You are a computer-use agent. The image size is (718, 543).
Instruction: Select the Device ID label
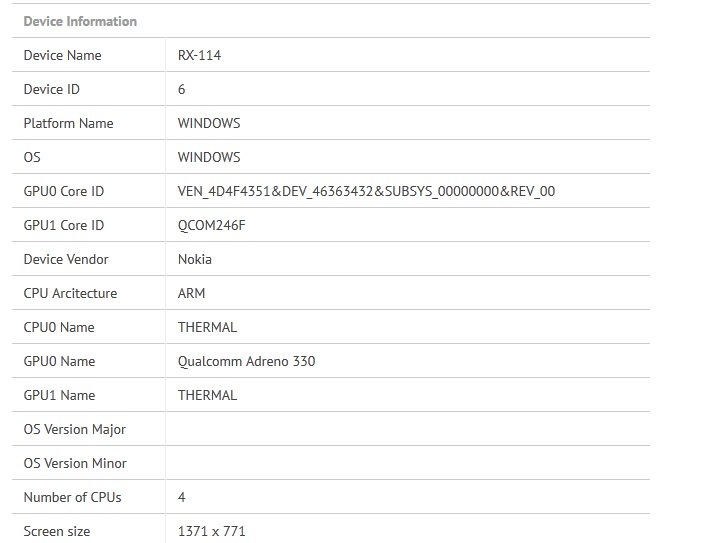coord(51,89)
